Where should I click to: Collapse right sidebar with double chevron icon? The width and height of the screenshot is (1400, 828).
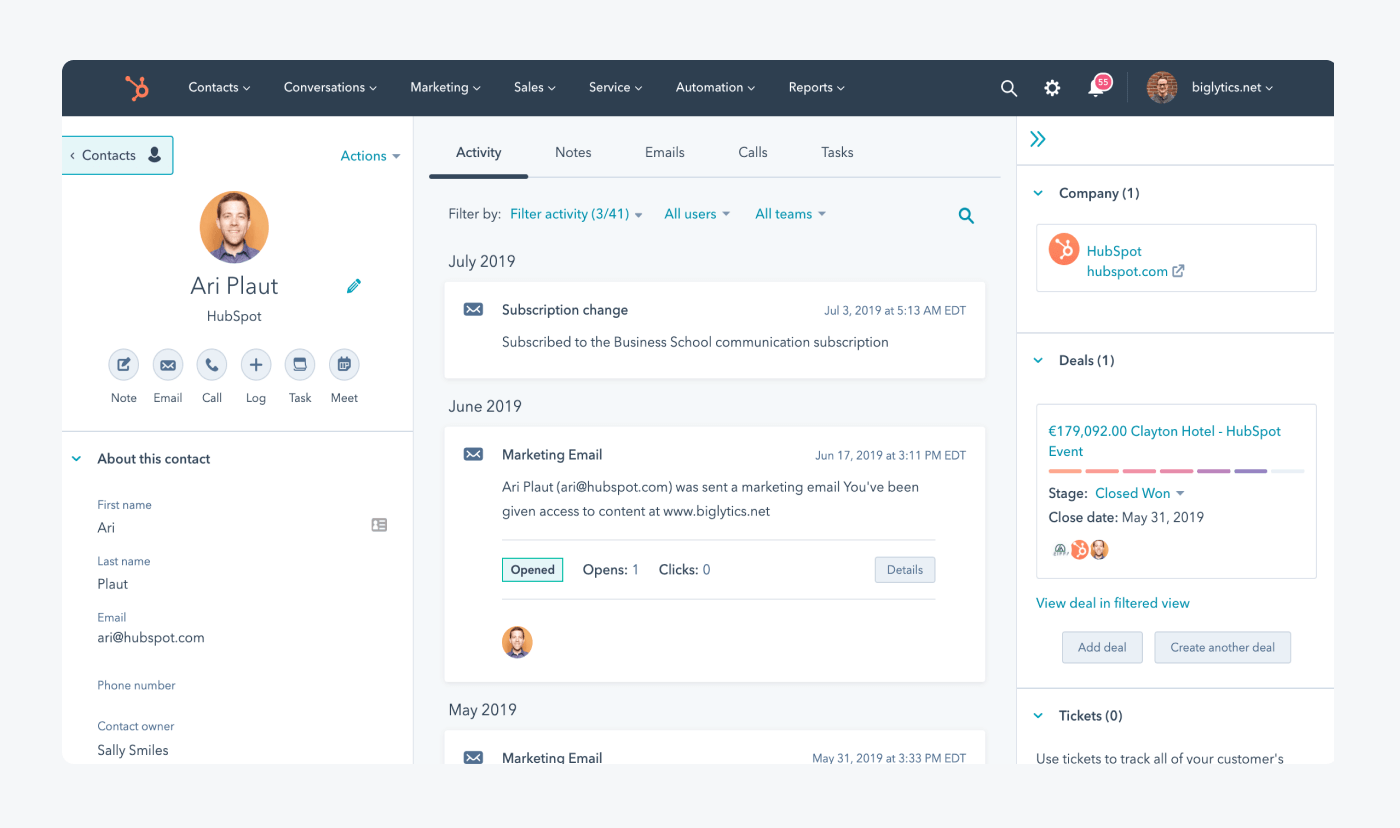click(1038, 139)
